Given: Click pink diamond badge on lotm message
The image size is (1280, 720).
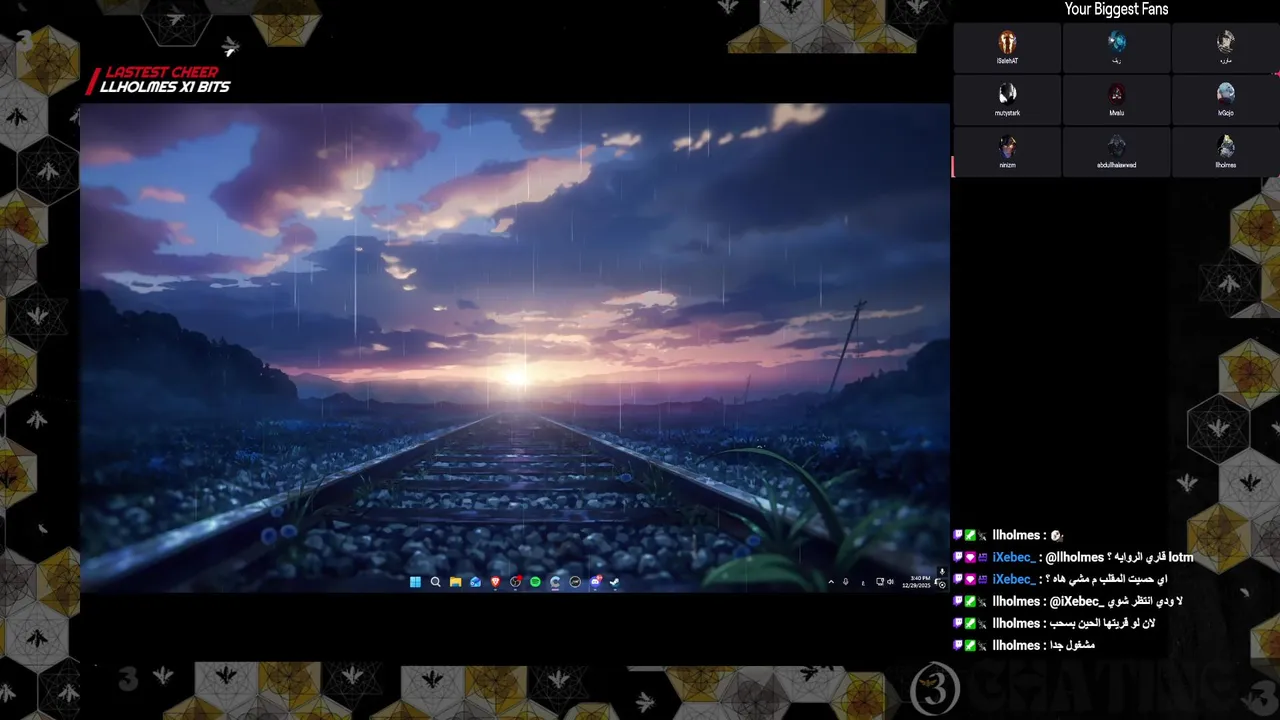Looking at the screenshot, I should (x=970, y=557).
